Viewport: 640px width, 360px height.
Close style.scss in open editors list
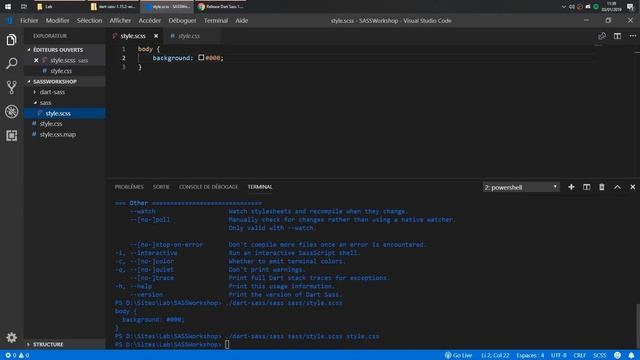point(36,60)
